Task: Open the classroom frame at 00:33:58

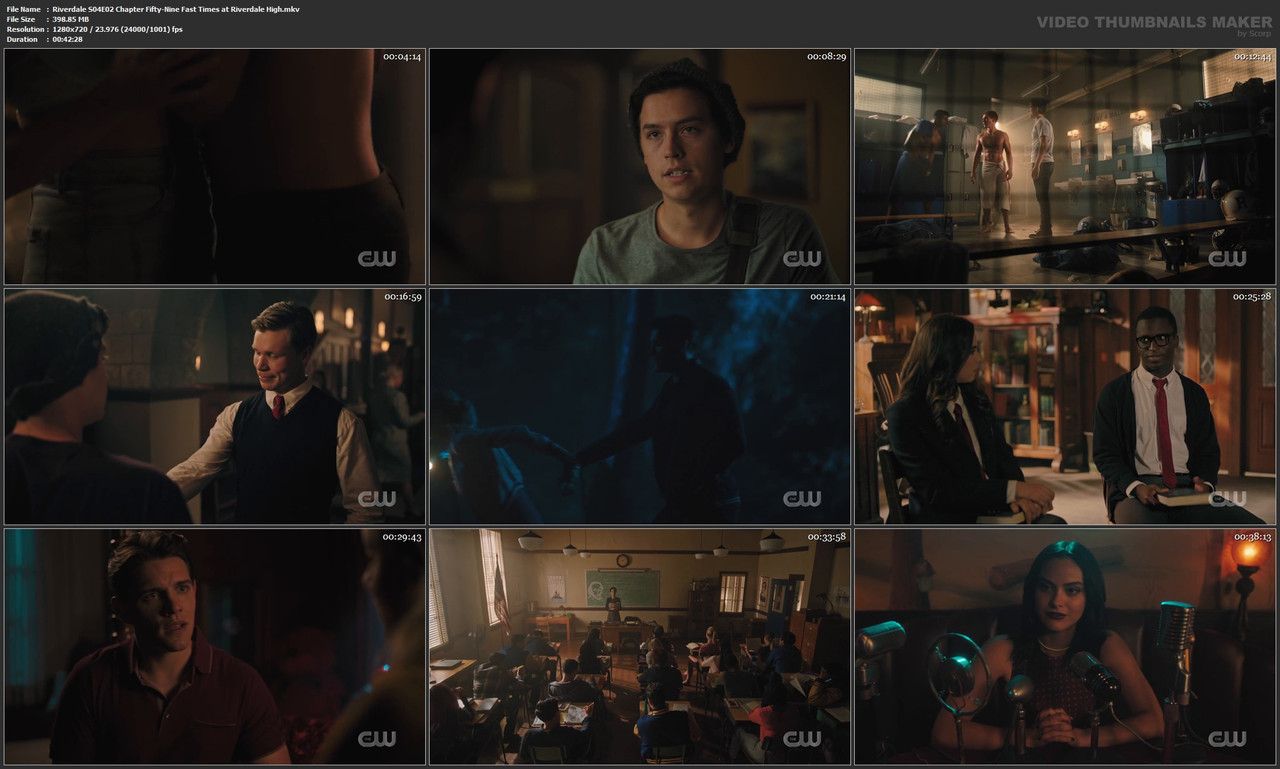Action: [640, 647]
